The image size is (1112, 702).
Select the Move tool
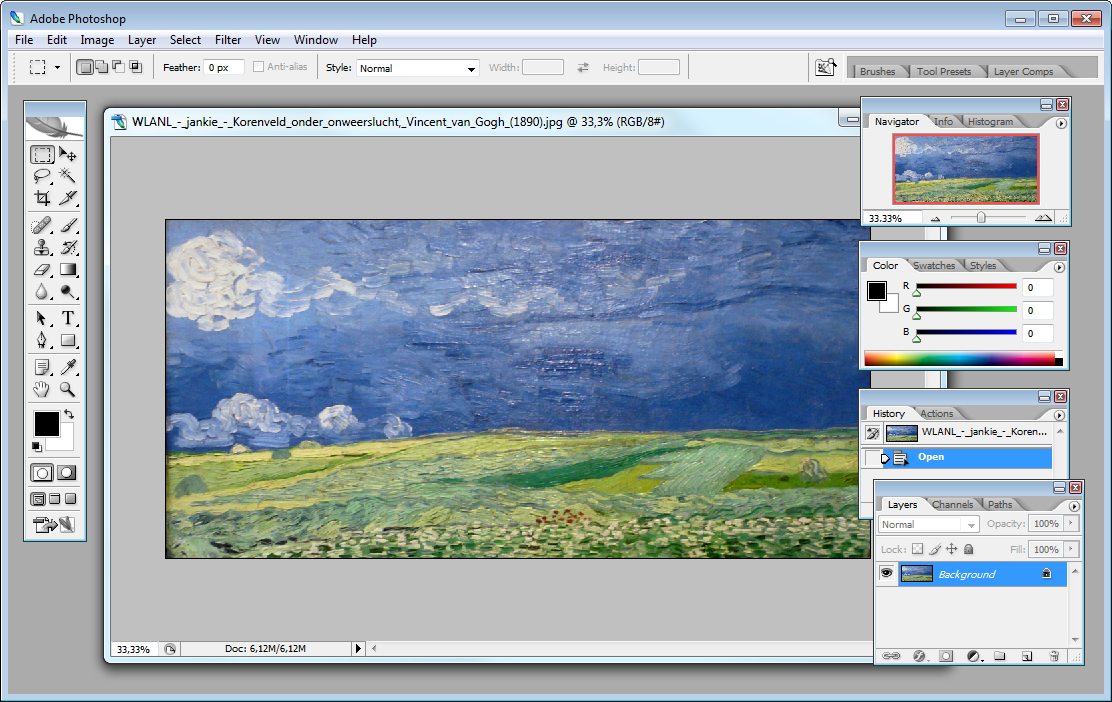pos(68,154)
